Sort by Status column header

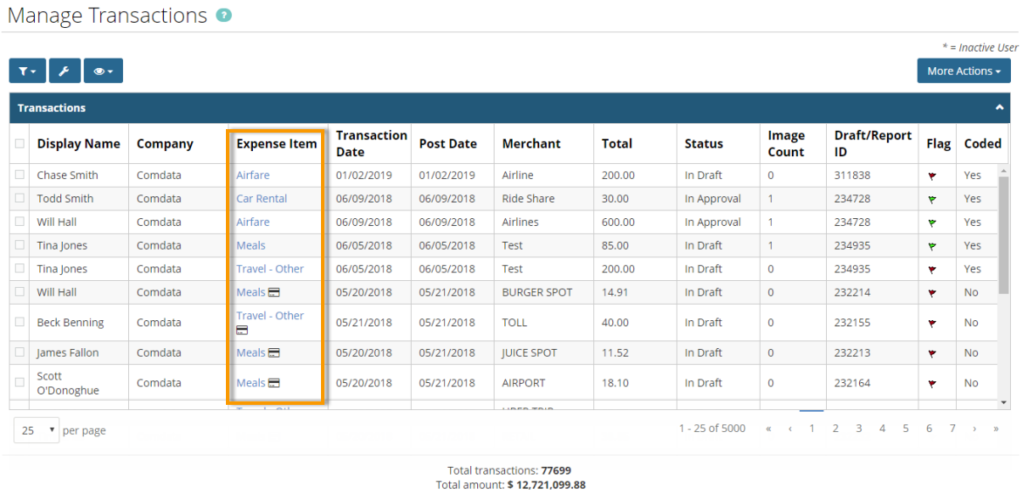click(x=703, y=144)
